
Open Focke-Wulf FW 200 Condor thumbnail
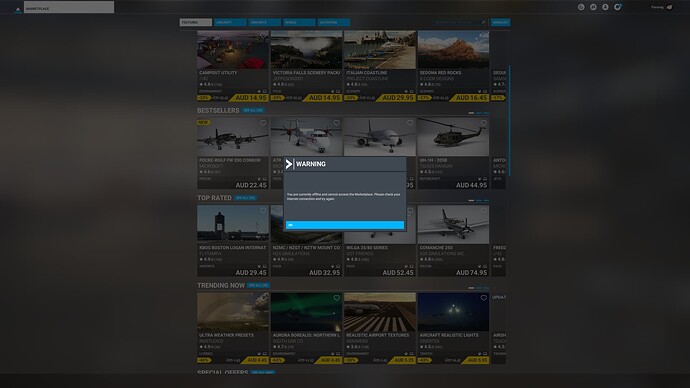pos(233,137)
